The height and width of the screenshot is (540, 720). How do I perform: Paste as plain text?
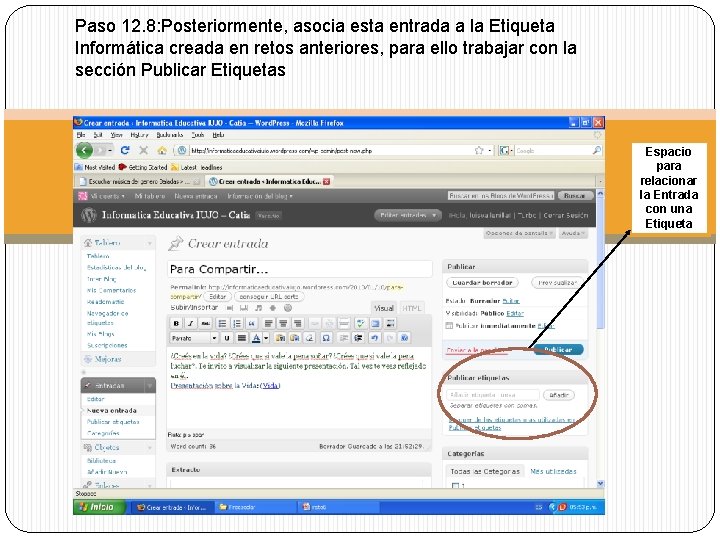click(280, 338)
